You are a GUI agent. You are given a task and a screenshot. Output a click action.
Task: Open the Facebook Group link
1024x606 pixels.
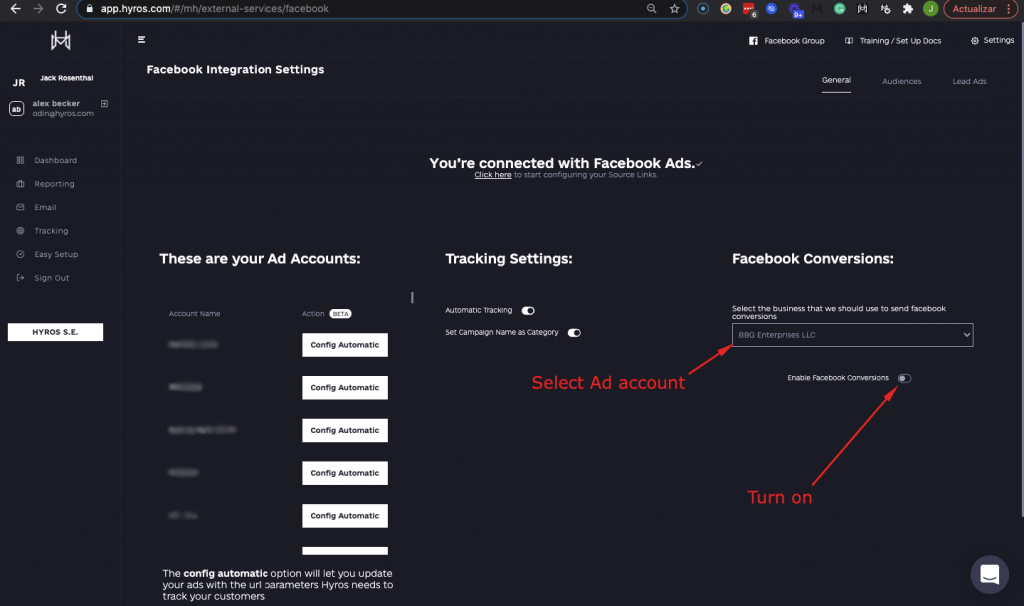coord(787,40)
